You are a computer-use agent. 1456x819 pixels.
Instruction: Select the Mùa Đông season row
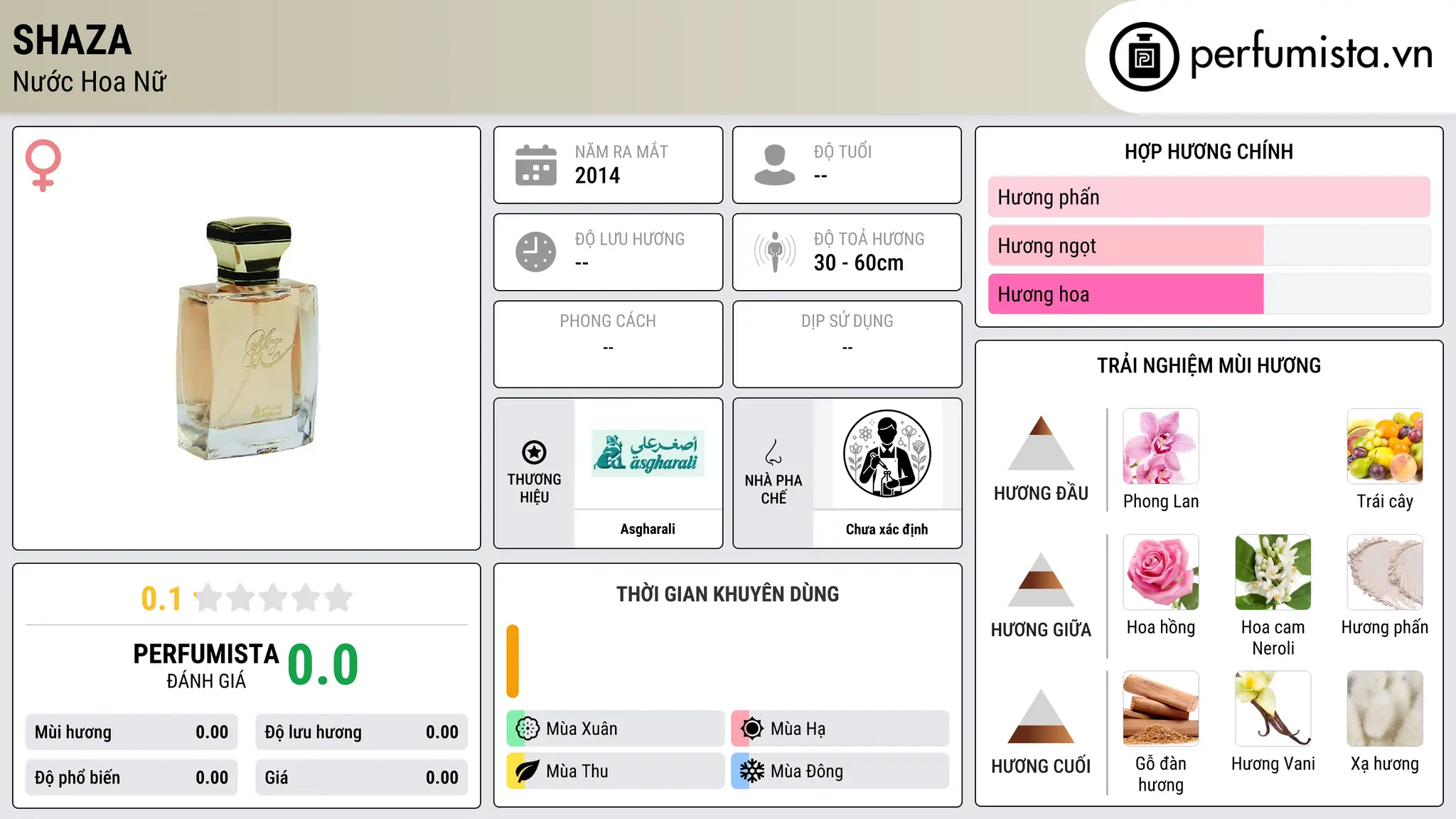click(x=840, y=771)
